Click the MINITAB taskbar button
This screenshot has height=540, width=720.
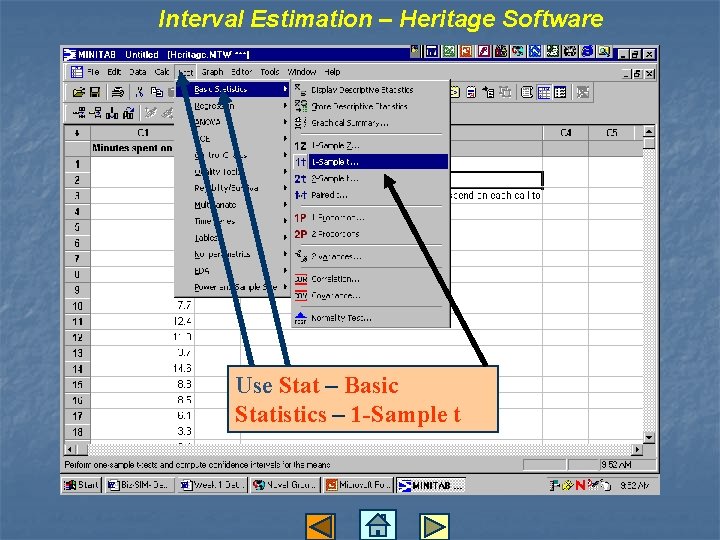pos(431,485)
